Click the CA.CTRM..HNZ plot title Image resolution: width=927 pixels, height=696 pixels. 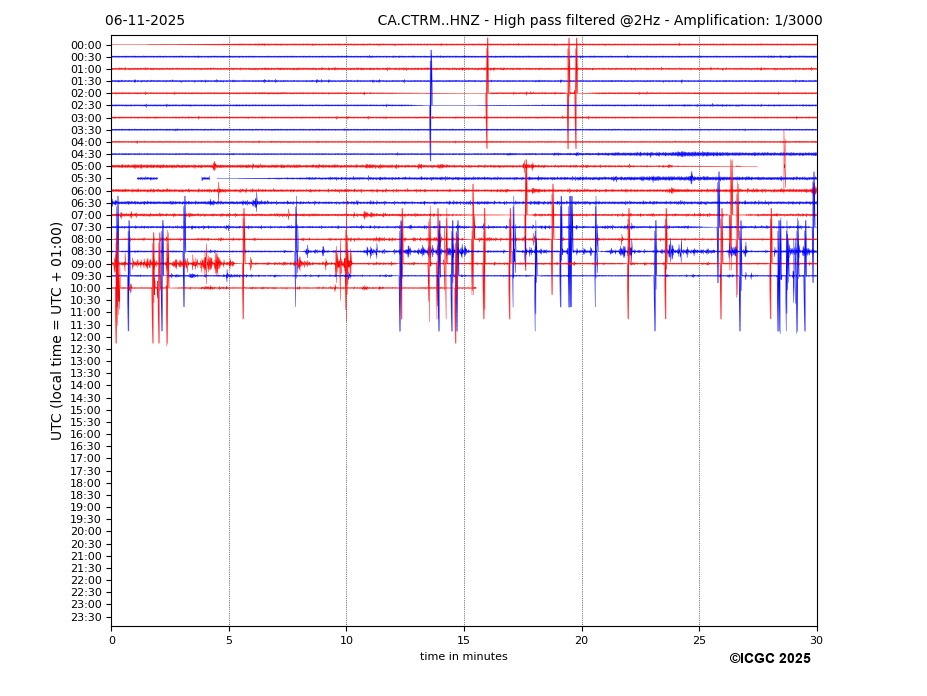[x=599, y=21]
